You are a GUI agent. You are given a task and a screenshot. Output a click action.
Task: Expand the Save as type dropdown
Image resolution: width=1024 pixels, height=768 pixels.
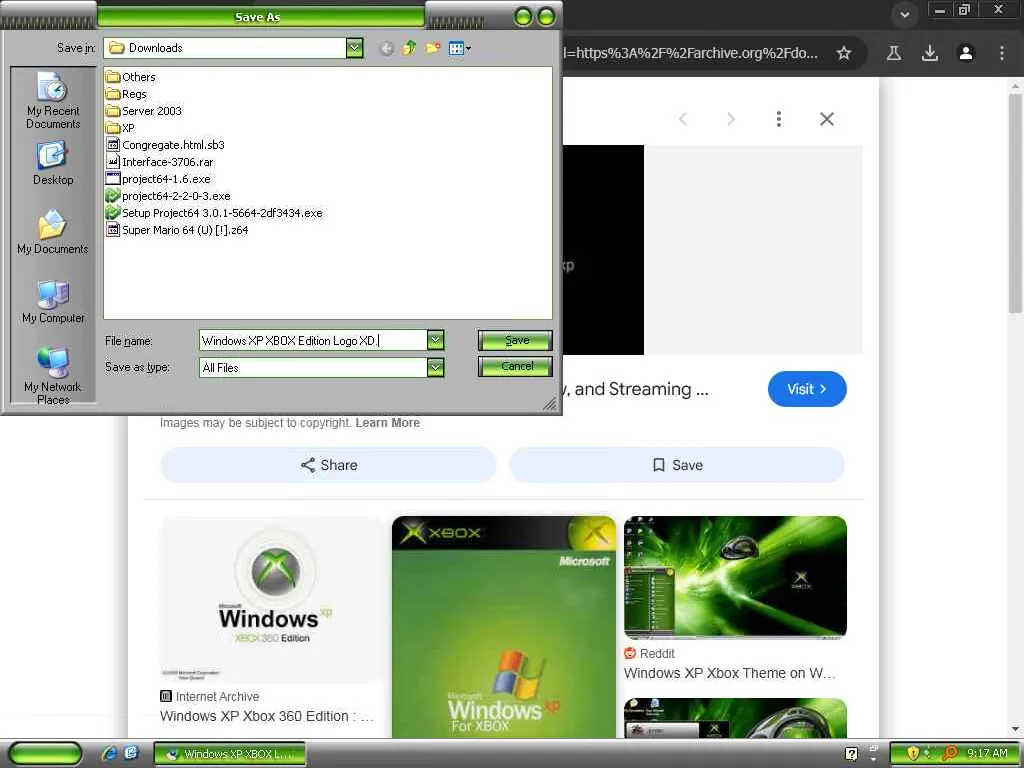(436, 368)
